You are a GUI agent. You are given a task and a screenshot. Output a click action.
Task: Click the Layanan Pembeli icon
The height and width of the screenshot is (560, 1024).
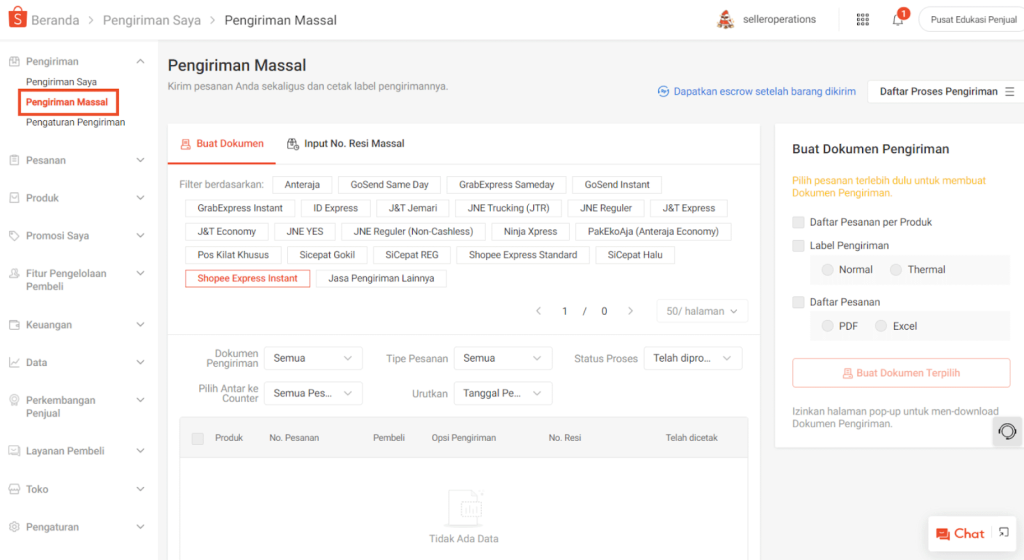tap(14, 451)
